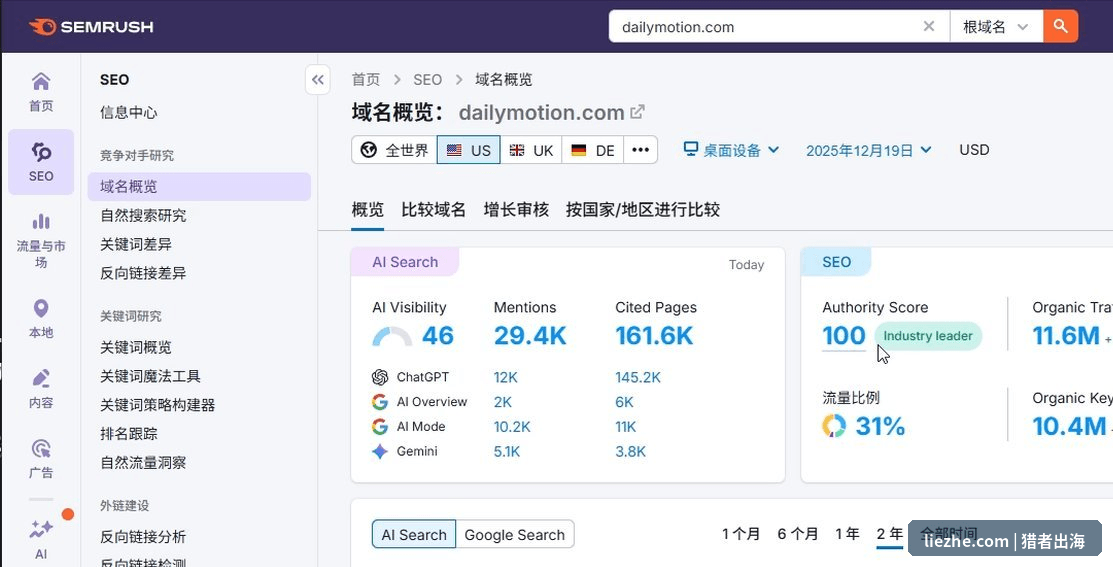Open the 广告 advertising sidebar icon

click(41, 459)
